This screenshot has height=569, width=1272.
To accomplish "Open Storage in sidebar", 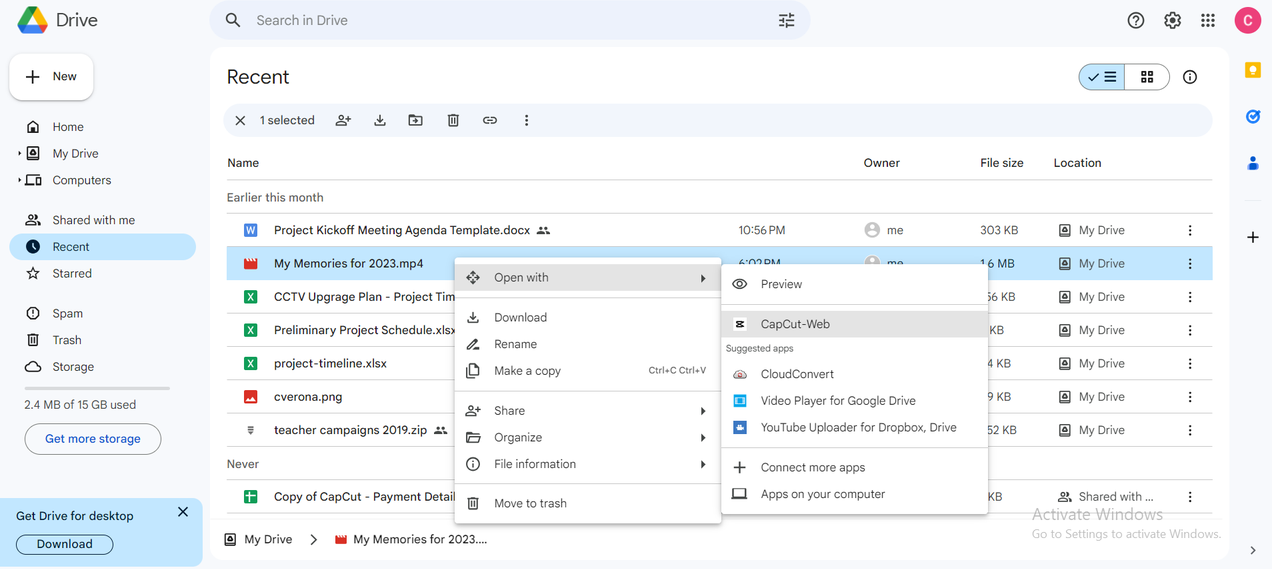I will coord(102,367).
